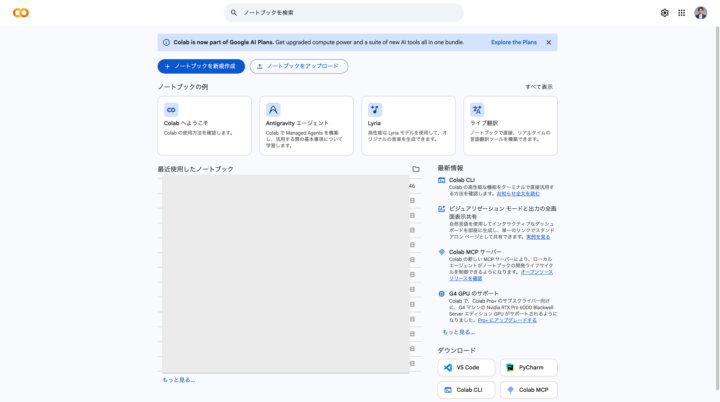Click the Colab MCP server news icon
Image resolution: width=720 pixels, height=402 pixels.
pos(441,252)
